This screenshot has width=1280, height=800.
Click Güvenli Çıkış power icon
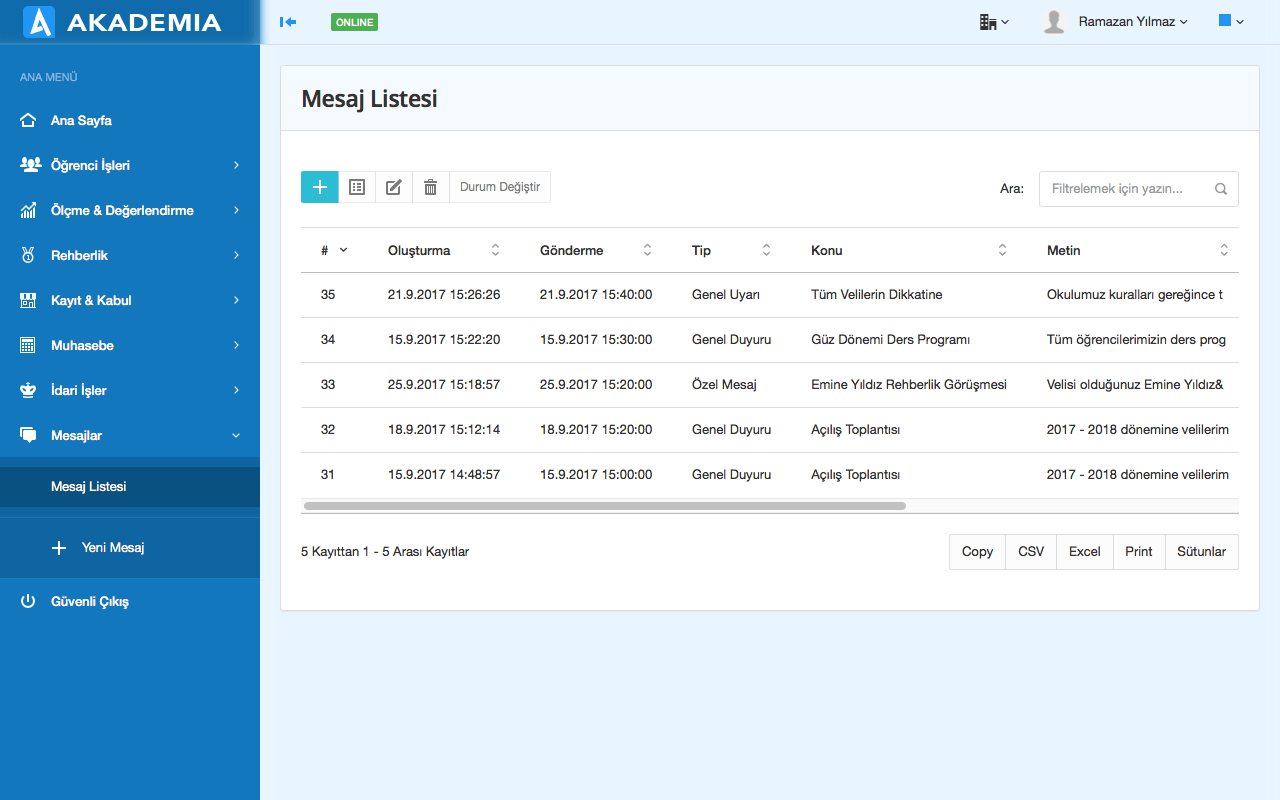(x=29, y=602)
